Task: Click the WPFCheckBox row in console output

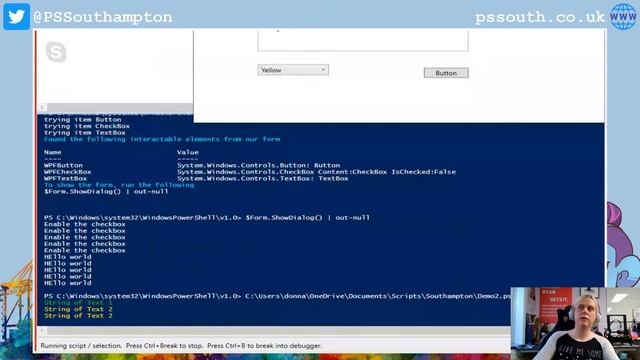Action: pyautogui.click(x=250, y=172)
